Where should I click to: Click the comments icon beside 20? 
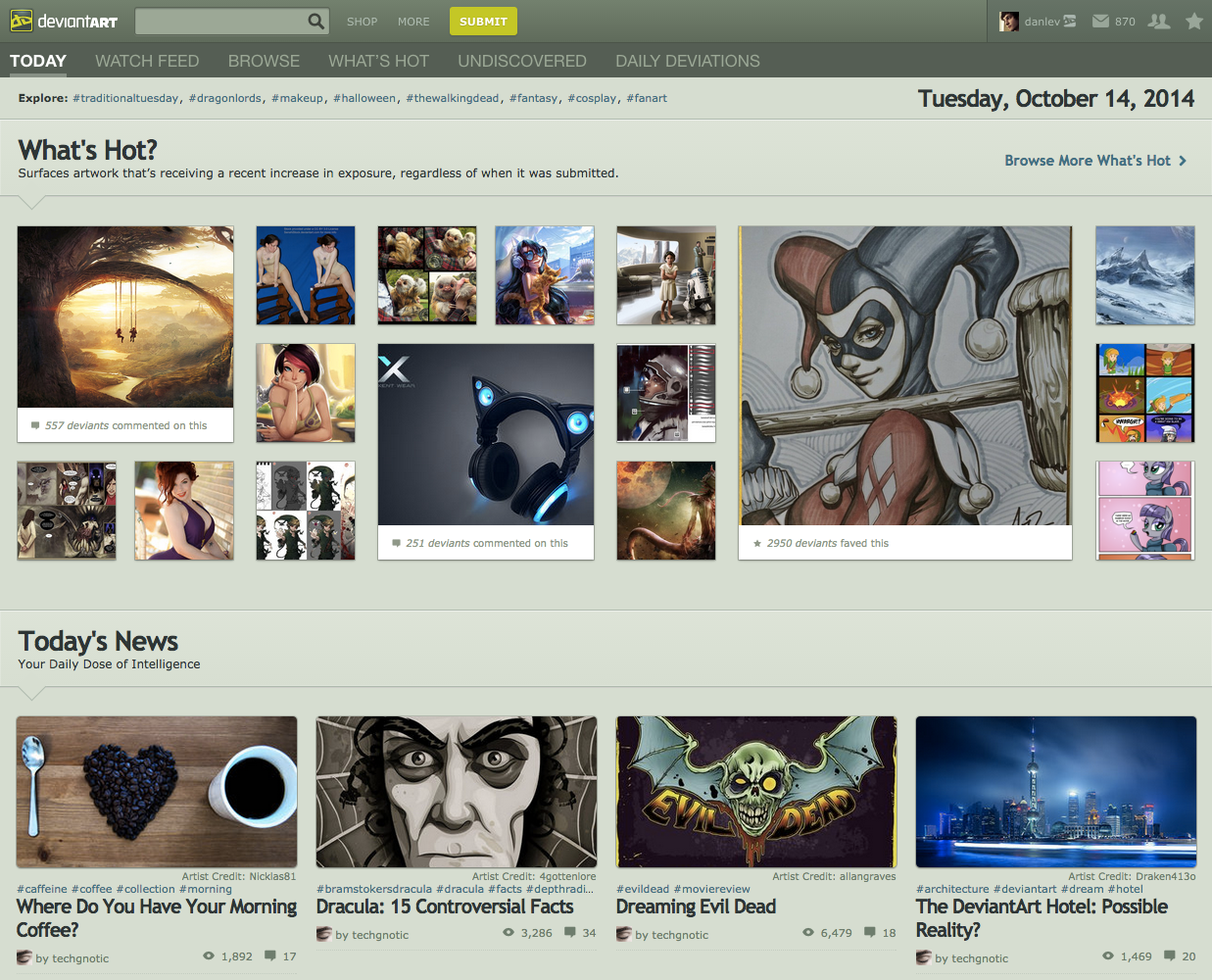coord(1169,955)
